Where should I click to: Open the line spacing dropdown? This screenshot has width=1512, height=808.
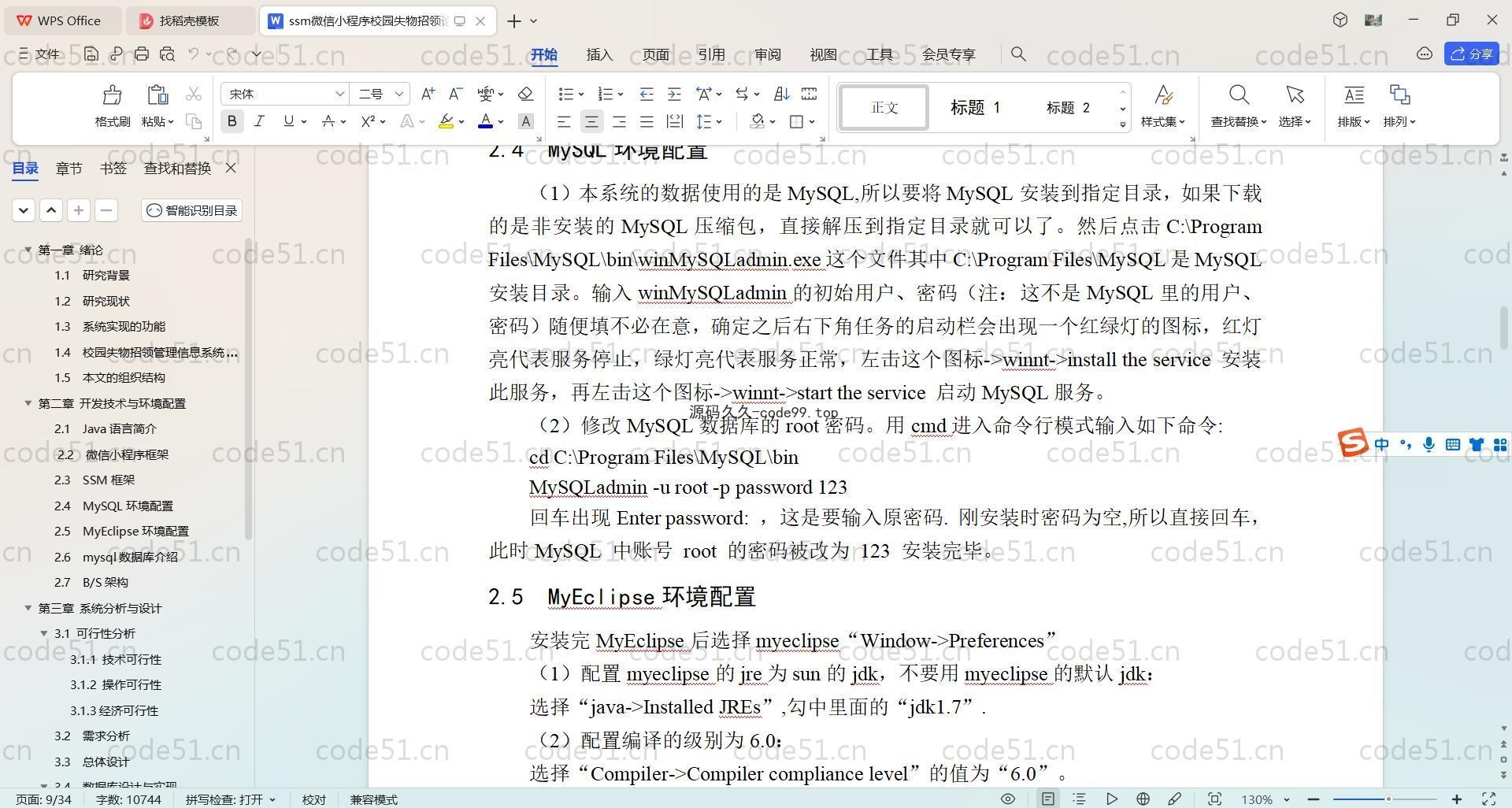(x=710, y=121)
